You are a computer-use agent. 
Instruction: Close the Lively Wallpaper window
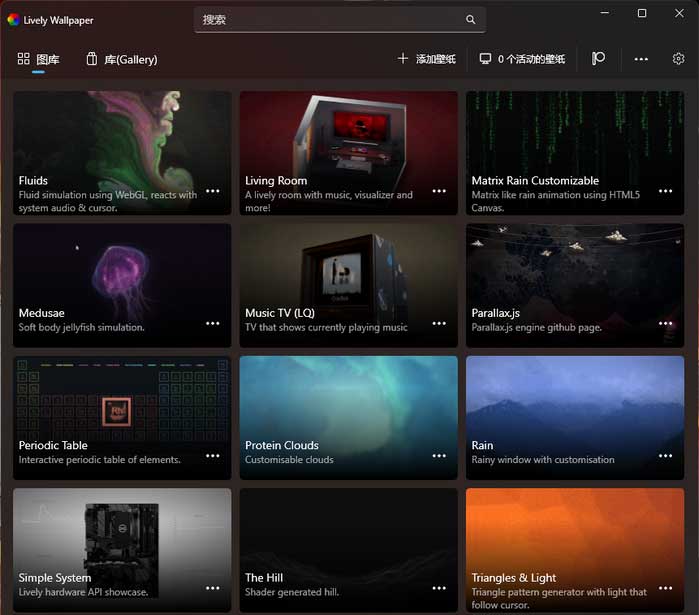coord(679,13)
